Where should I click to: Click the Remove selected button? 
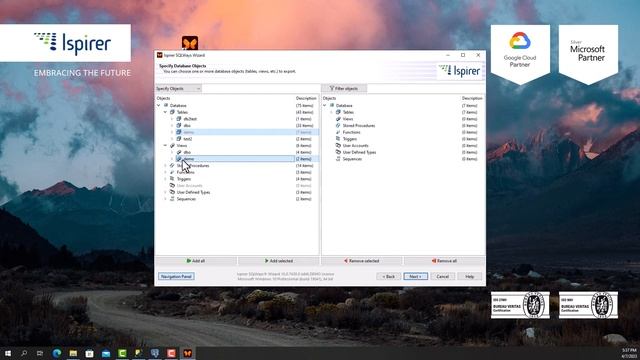pyautogui.click(x=362, y=261)
